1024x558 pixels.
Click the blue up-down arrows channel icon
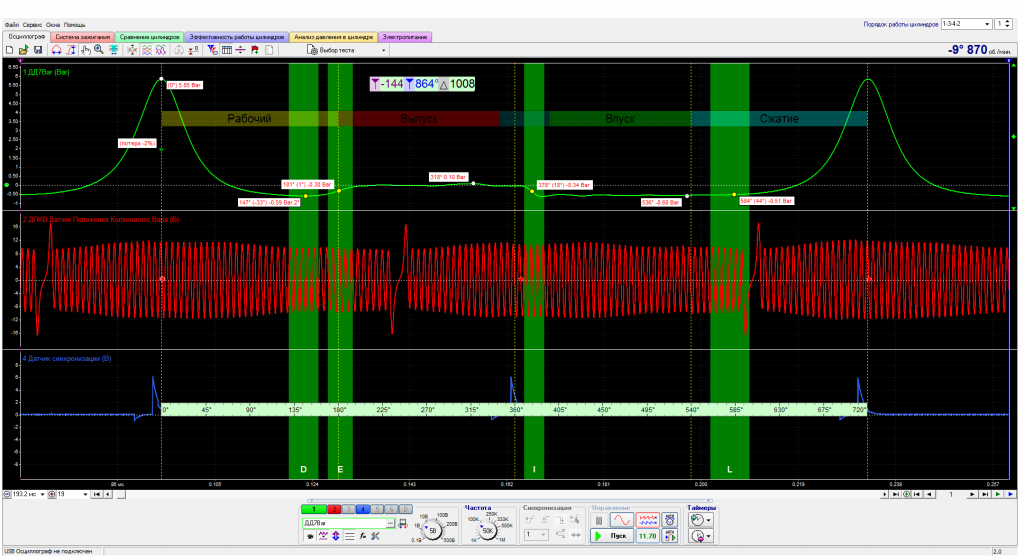(x=336, y=536)
